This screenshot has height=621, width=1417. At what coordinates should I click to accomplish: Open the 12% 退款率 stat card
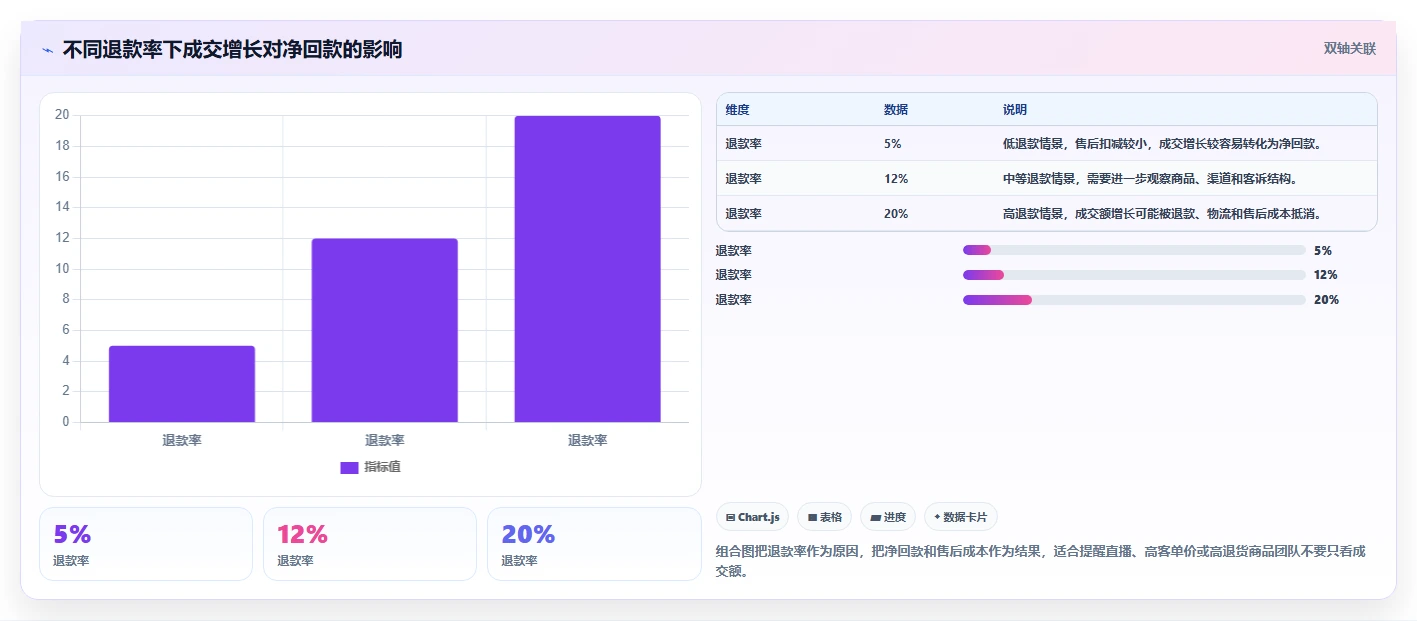click(370, 544)
